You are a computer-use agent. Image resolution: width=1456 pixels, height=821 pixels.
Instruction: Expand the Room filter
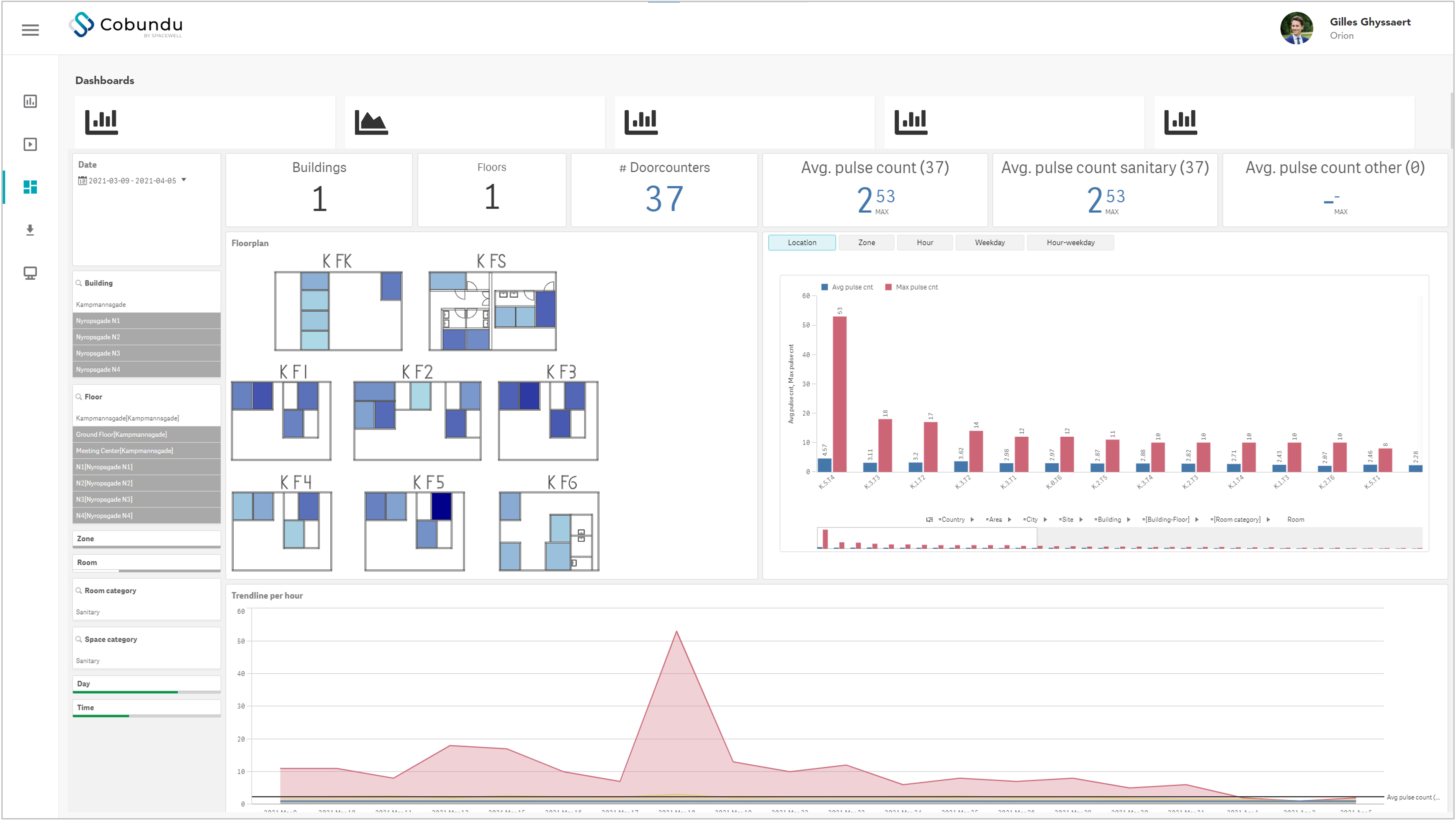[x=147, y=563]
